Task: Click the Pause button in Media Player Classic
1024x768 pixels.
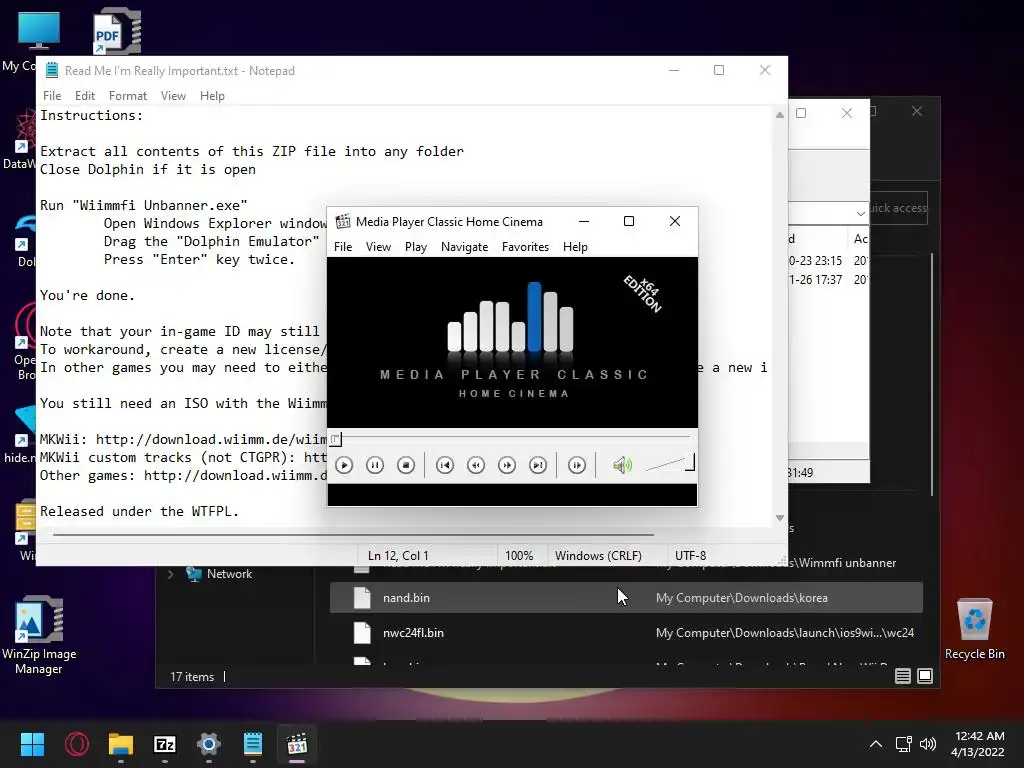Action: click(x=375, y=465)
